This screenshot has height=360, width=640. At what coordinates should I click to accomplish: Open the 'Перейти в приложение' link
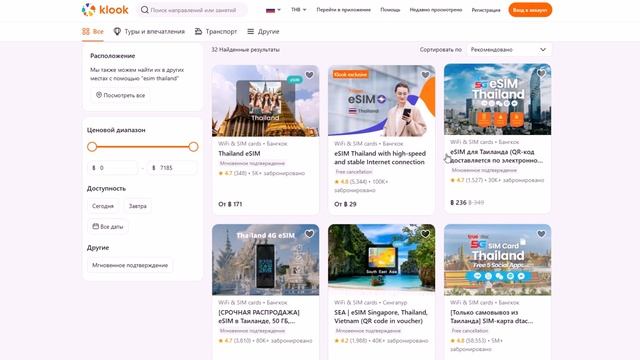343,10
